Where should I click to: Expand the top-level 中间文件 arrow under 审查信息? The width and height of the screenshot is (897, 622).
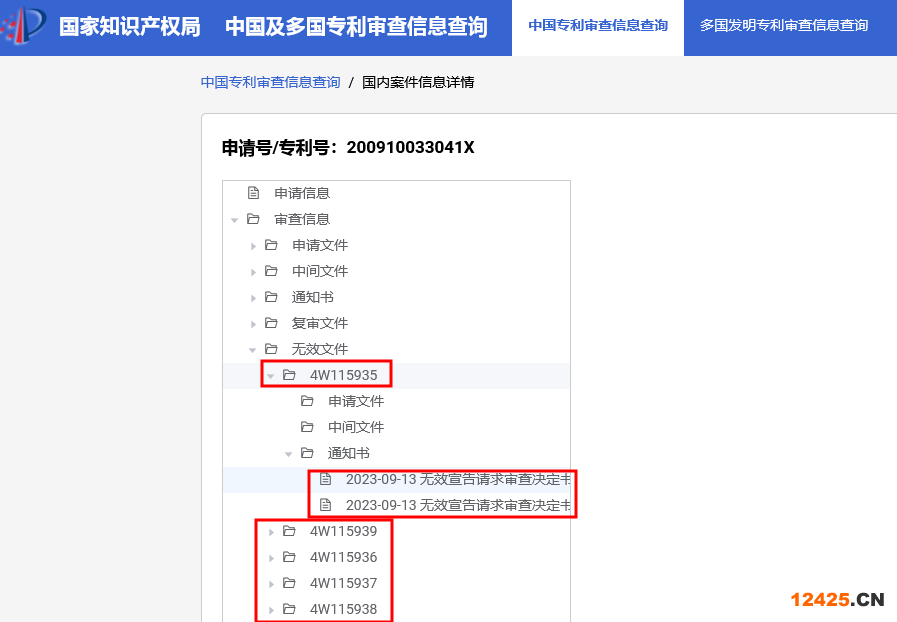[x=253, y=272]
